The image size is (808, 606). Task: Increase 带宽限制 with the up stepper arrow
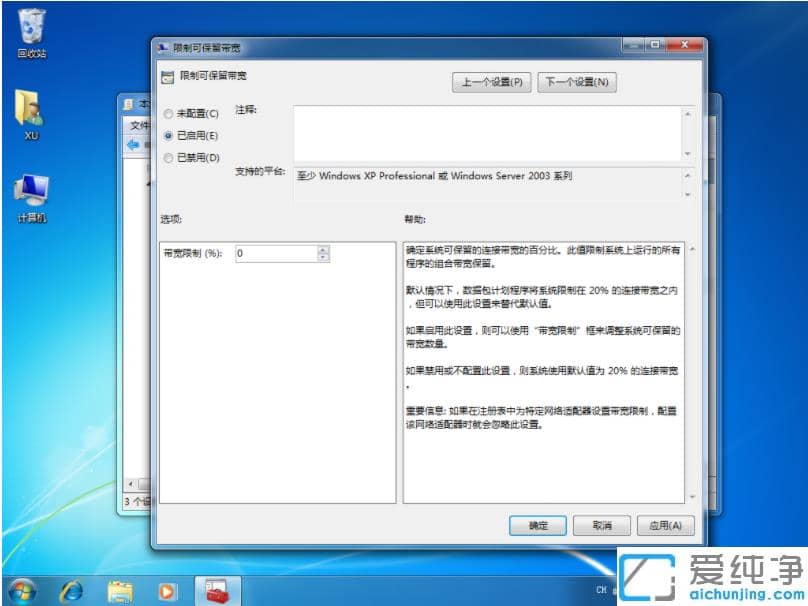(324, 249)
